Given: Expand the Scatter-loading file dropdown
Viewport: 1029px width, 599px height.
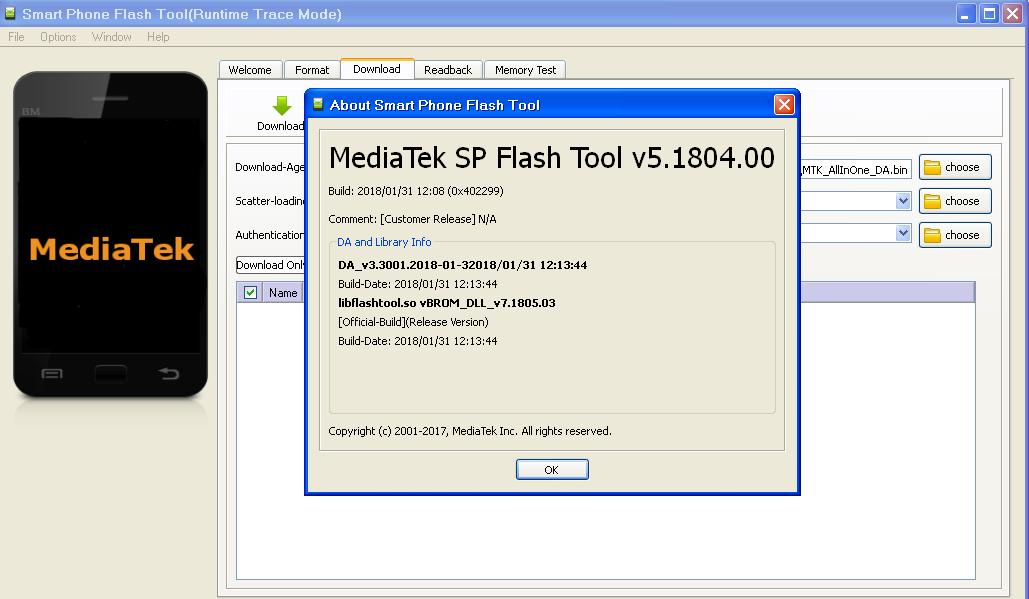Looking at the screenshot, I should [x=903, y=201].
